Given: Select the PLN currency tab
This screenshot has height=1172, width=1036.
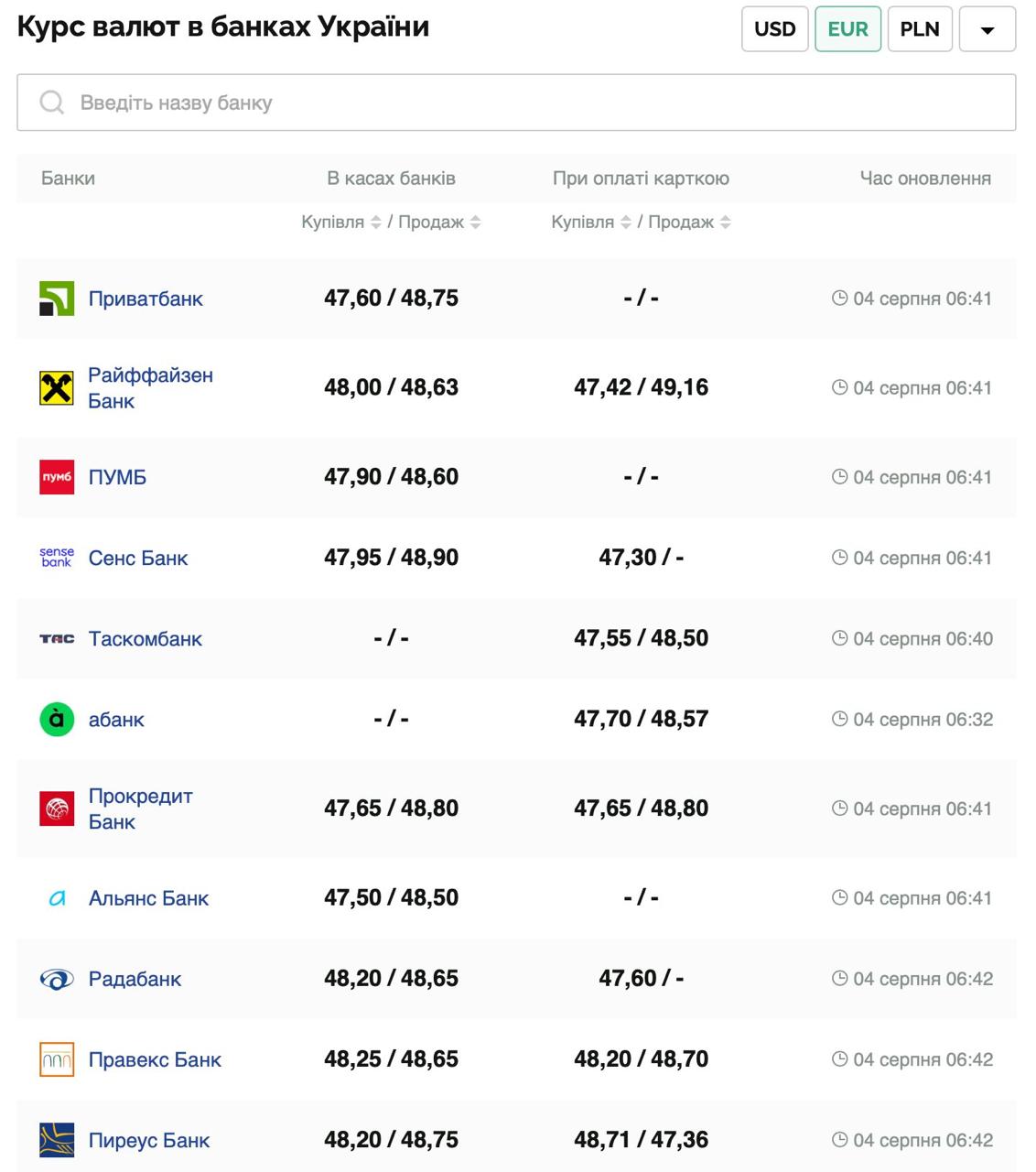Looking at the screenshot, I should pyautogui.click(x=919, y=29).
